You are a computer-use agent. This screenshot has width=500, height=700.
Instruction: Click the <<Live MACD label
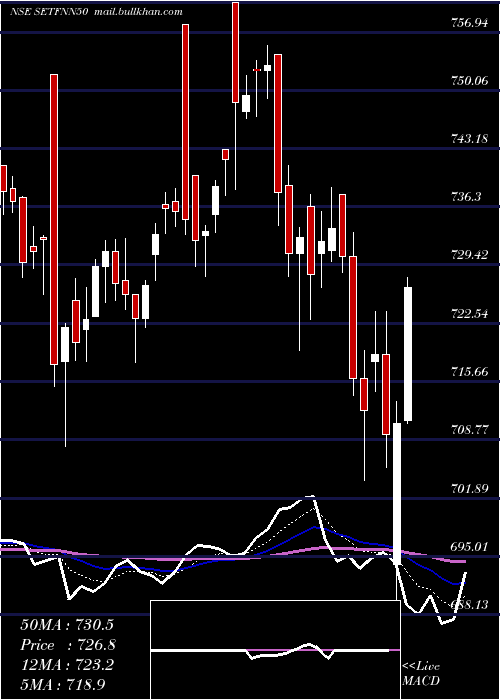tap(421, 674)
